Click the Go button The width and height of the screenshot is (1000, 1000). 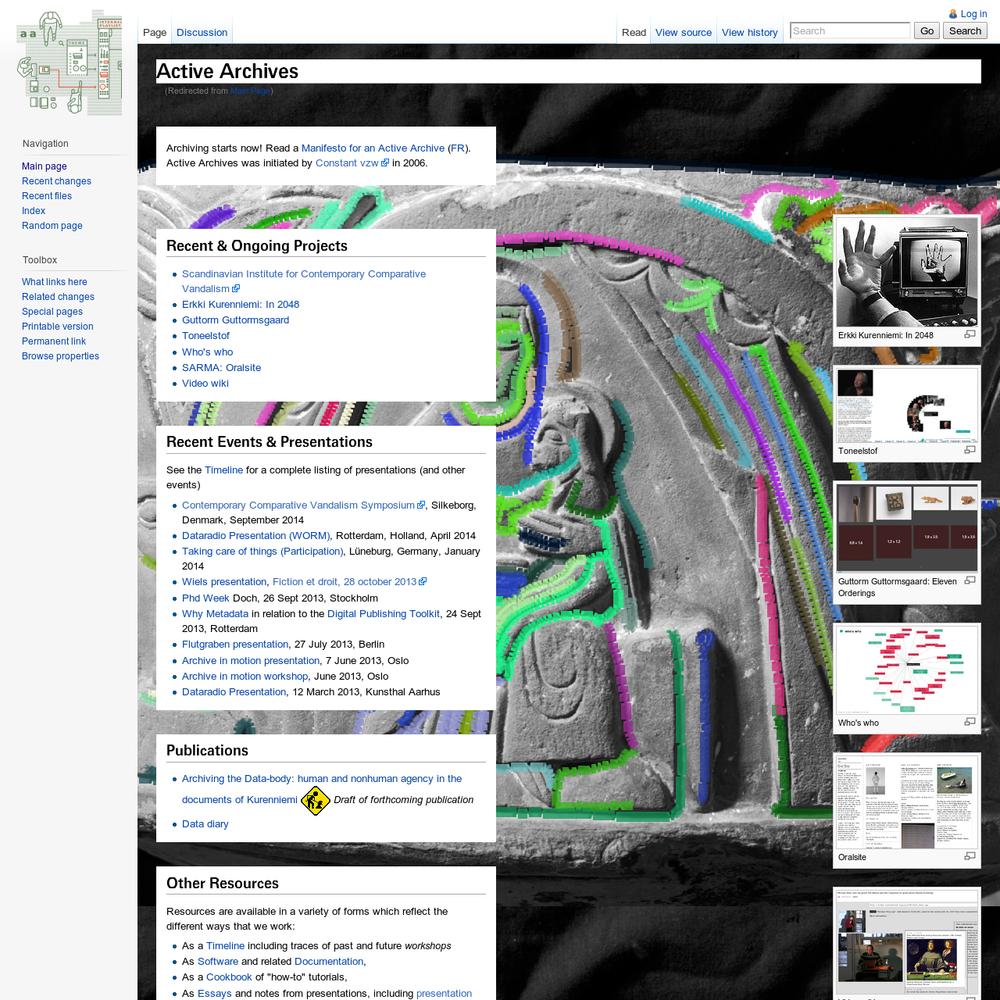[x=927, y=31]
